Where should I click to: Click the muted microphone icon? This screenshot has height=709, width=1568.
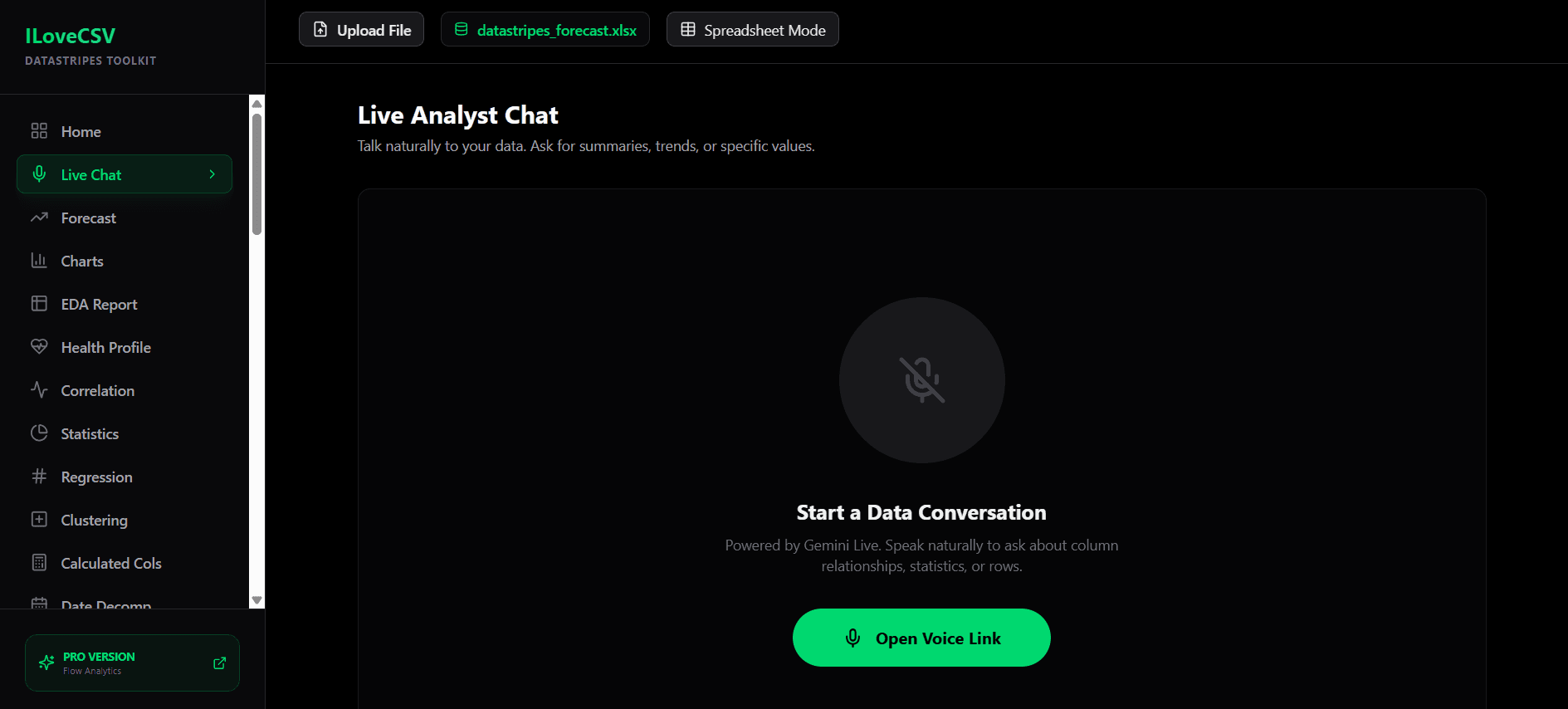921,380
